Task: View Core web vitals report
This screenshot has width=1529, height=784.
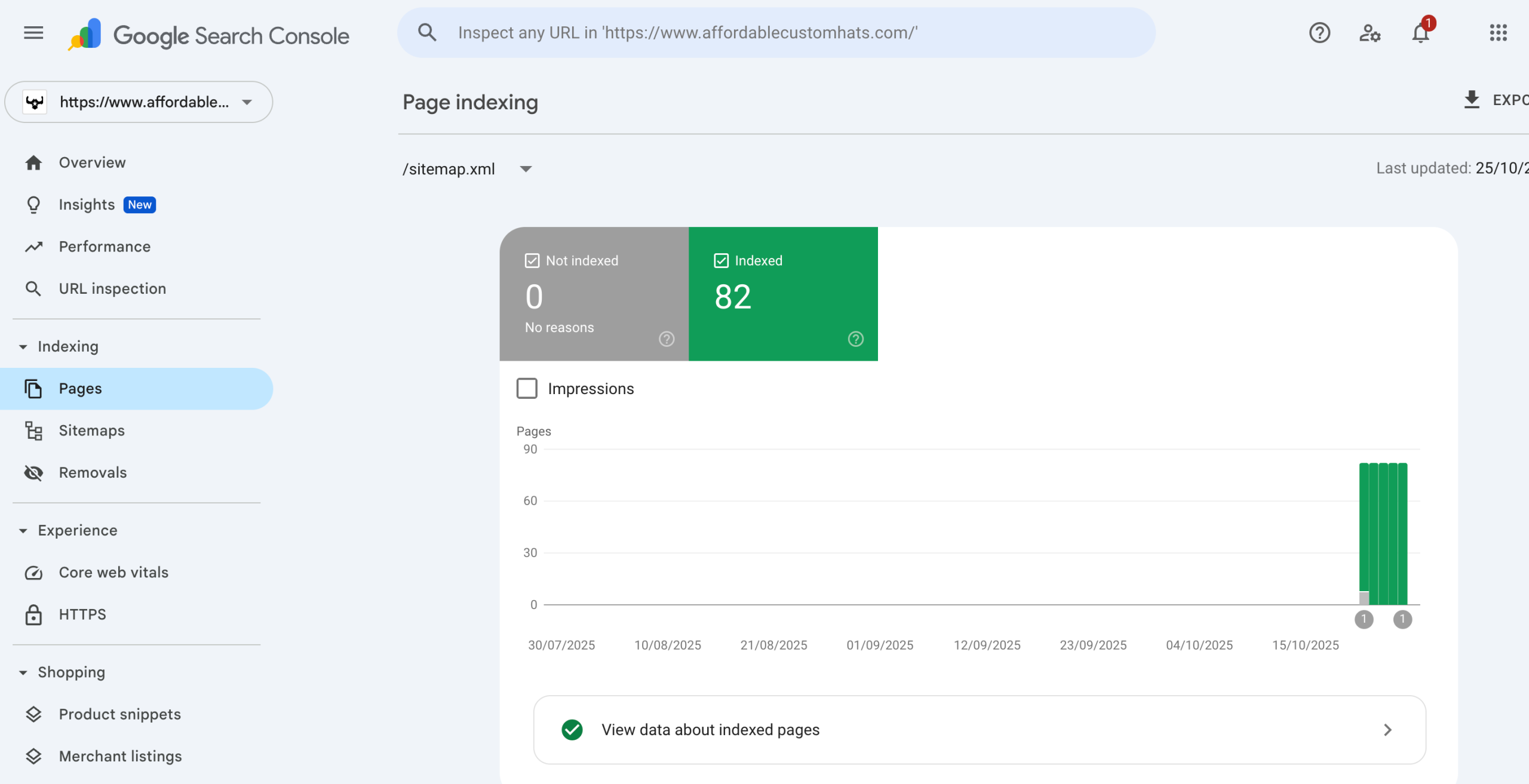Action: (x=113, y=572)
